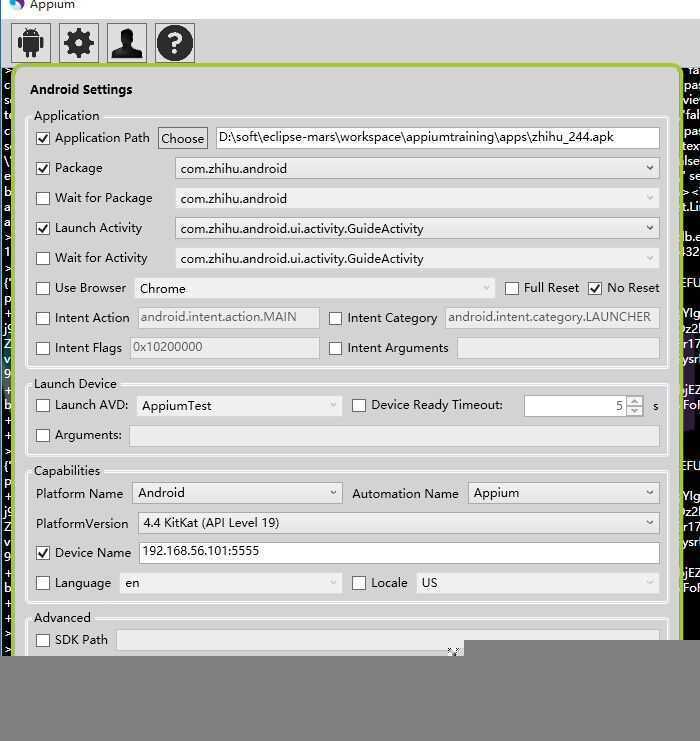Check the Use Browser checkbox

pyautogui.click(x=43, y=288)
